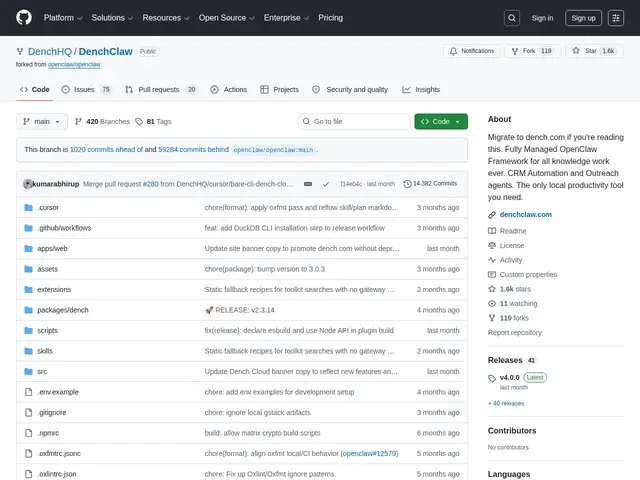The width and height of the screenshot is (640, 480).
Task: Open the GitHub homepage logo
Action: pyautogui.click(x=24, y=18)
